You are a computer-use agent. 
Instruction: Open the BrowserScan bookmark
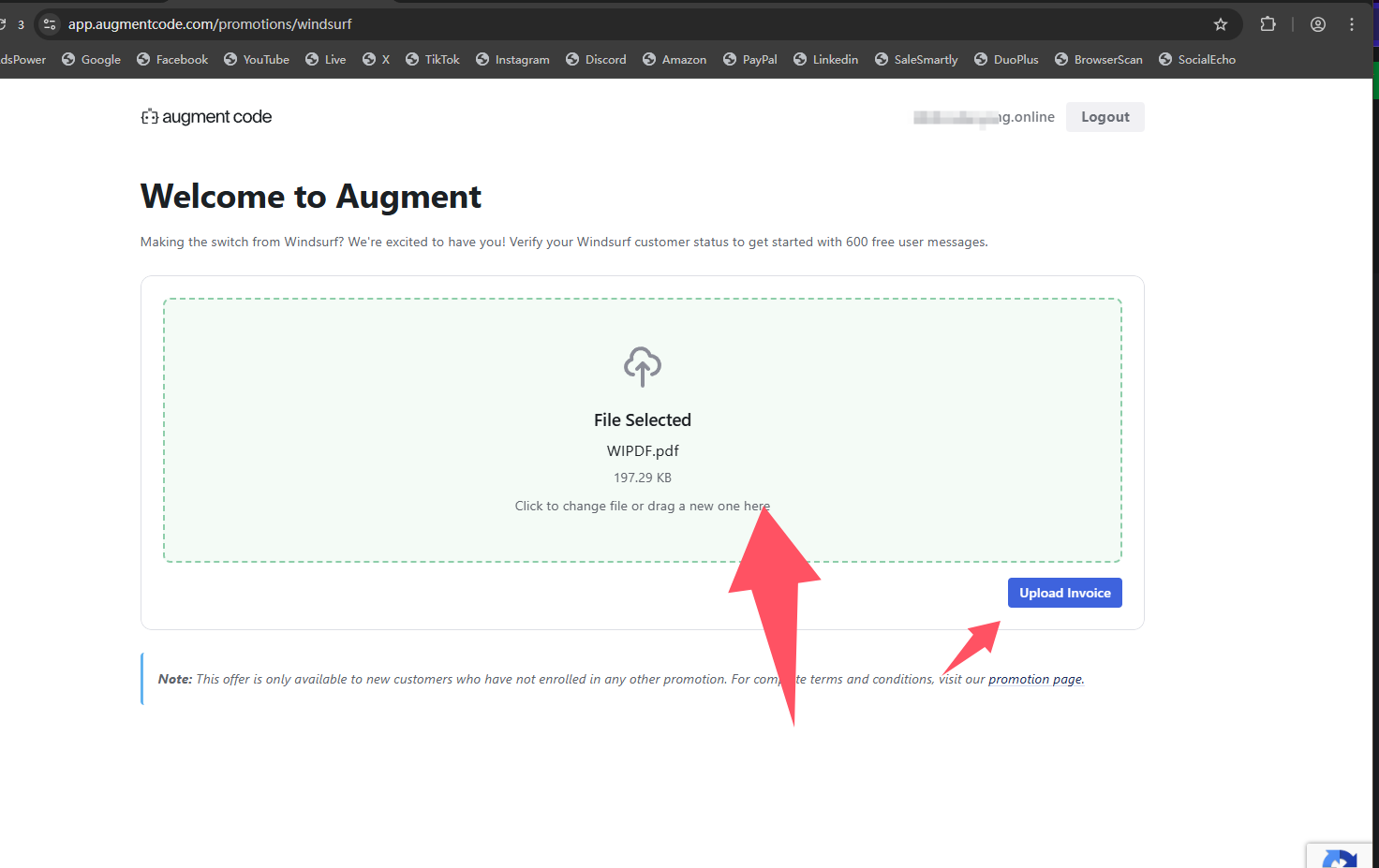(x=1099, y=59)
